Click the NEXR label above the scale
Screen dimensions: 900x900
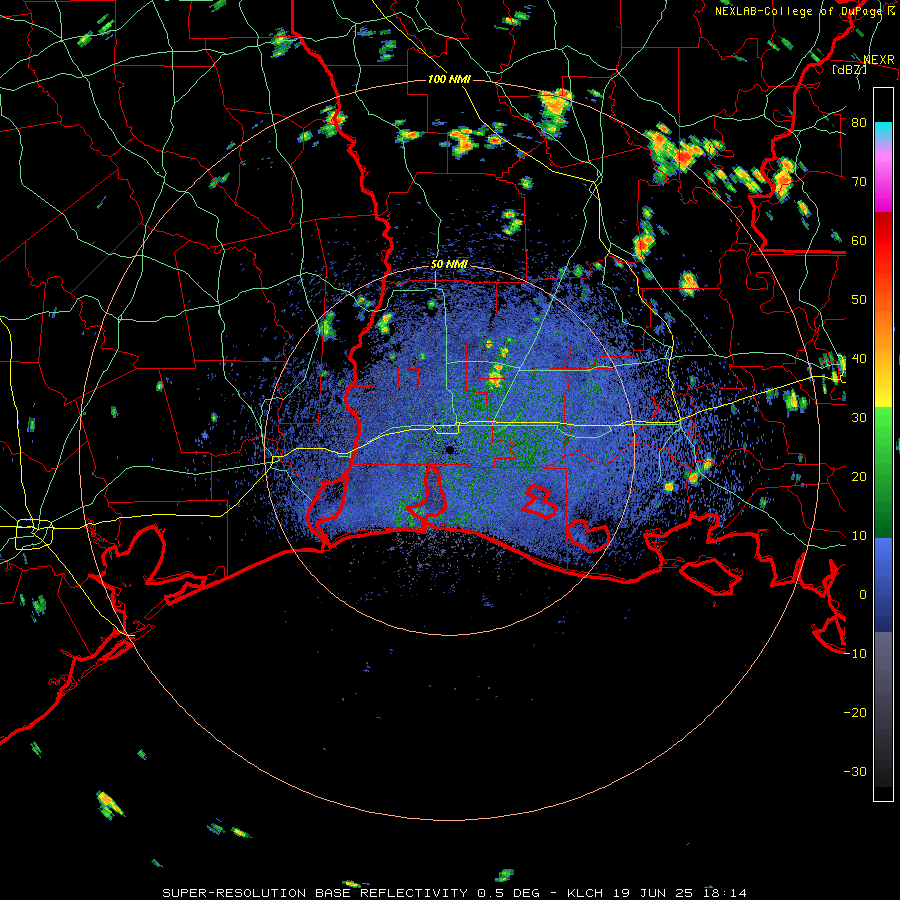click(879, 59)
